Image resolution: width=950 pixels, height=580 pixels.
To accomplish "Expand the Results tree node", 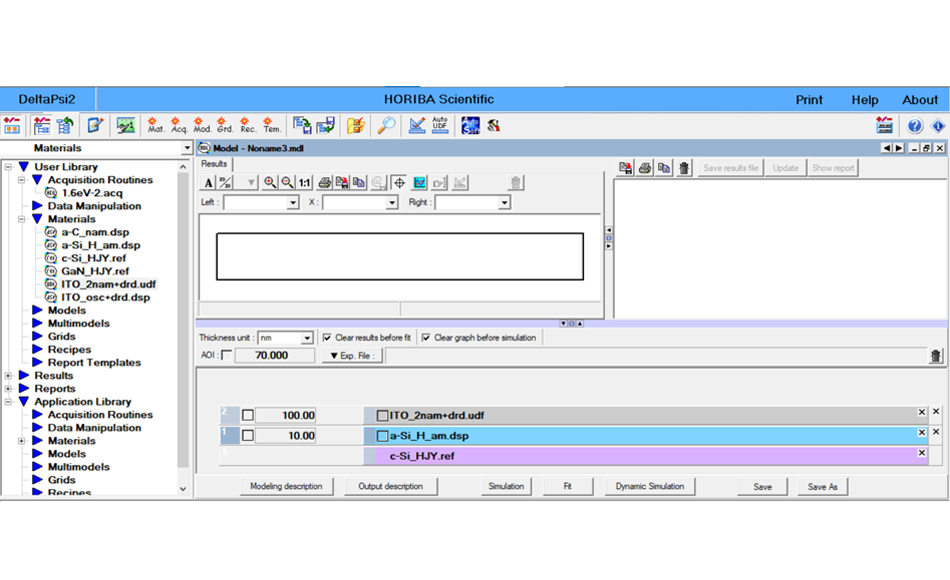I will pos(8,376).
